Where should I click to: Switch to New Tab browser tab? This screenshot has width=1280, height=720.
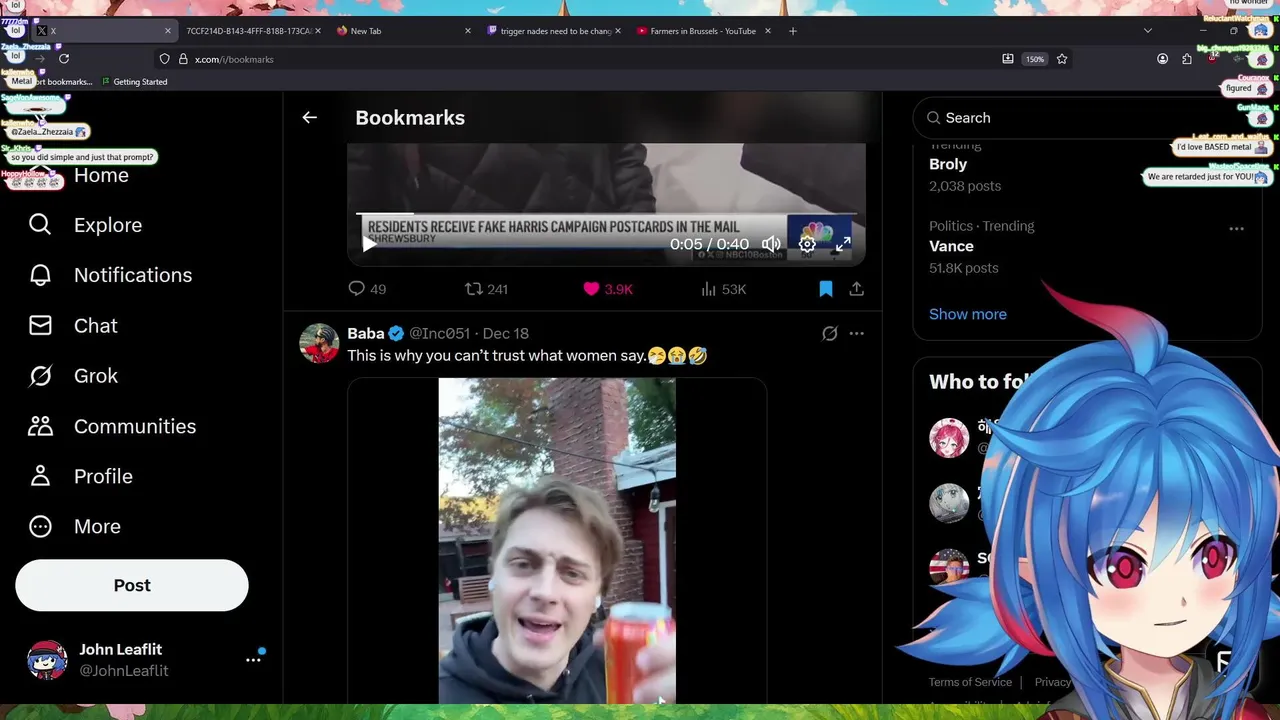(x=400, y=31)
